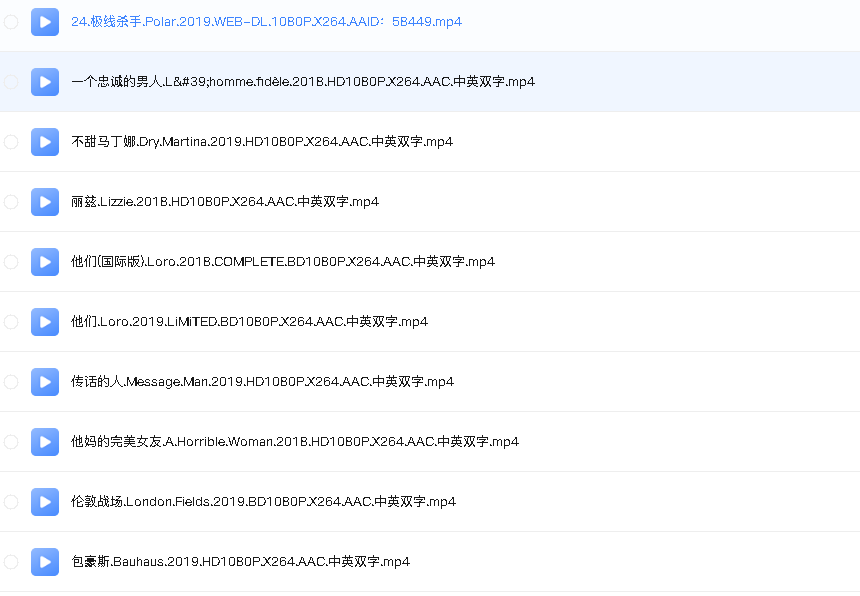Click video icon for 丽兹.Lizzie.2018 file

coord(45,202)
